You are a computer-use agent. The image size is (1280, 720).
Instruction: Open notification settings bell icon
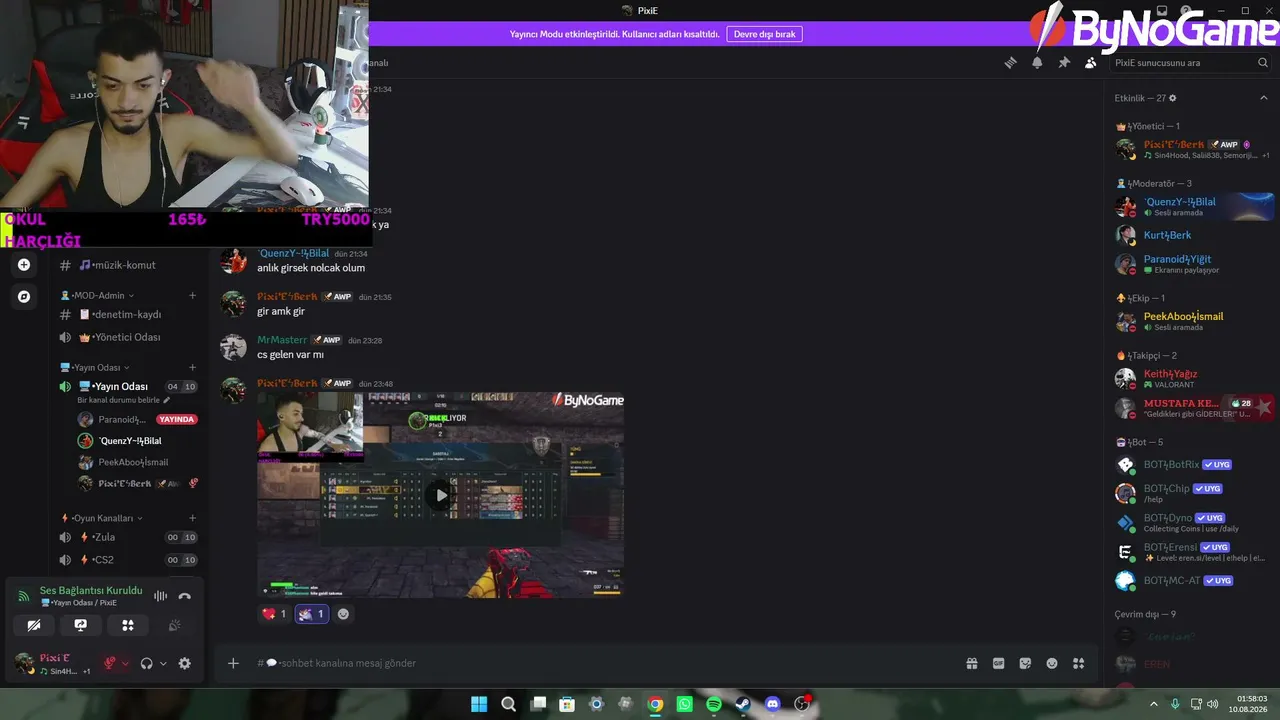click(1037, 62)
